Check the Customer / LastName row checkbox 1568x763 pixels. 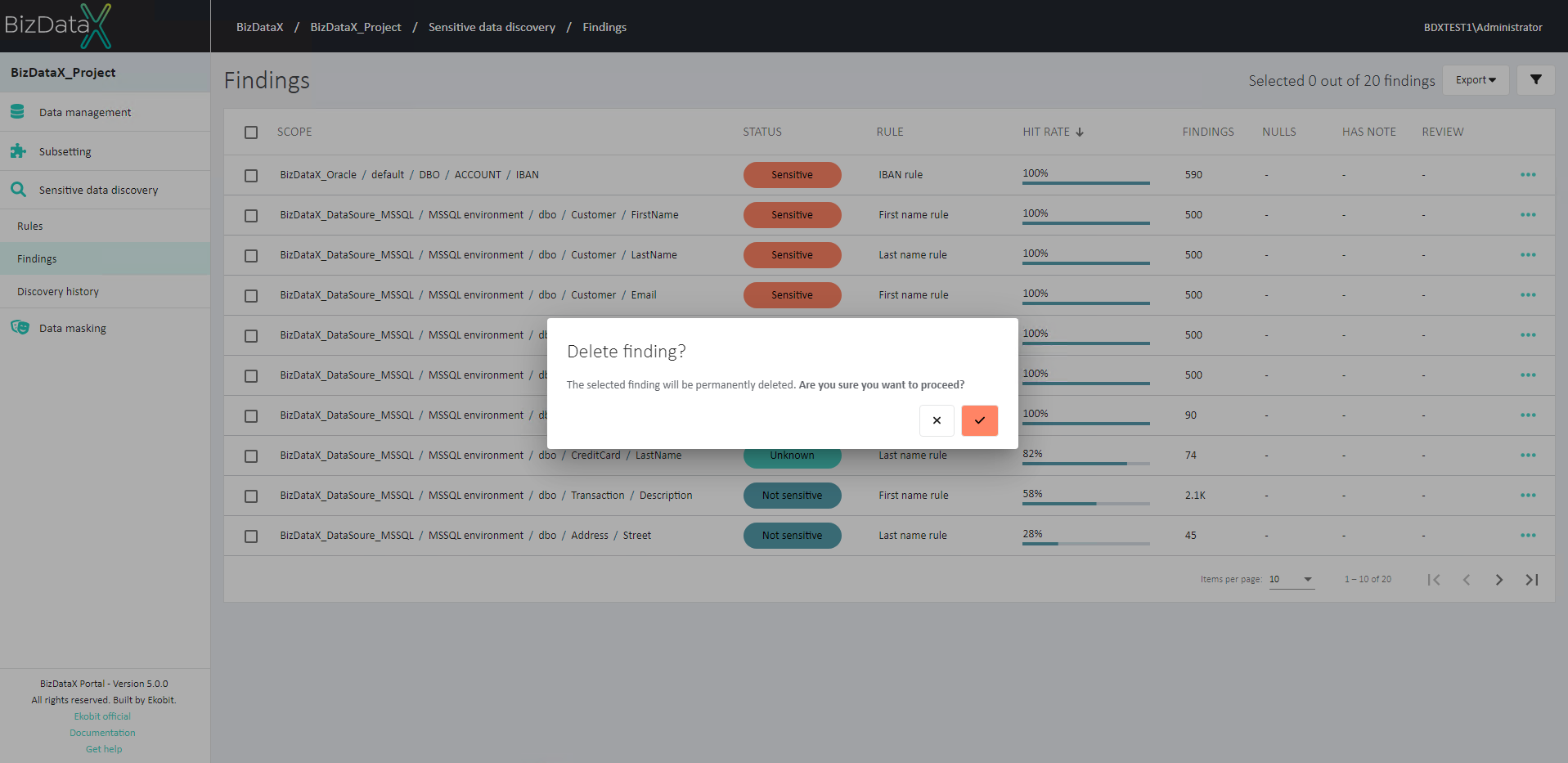tap(251, 256)
